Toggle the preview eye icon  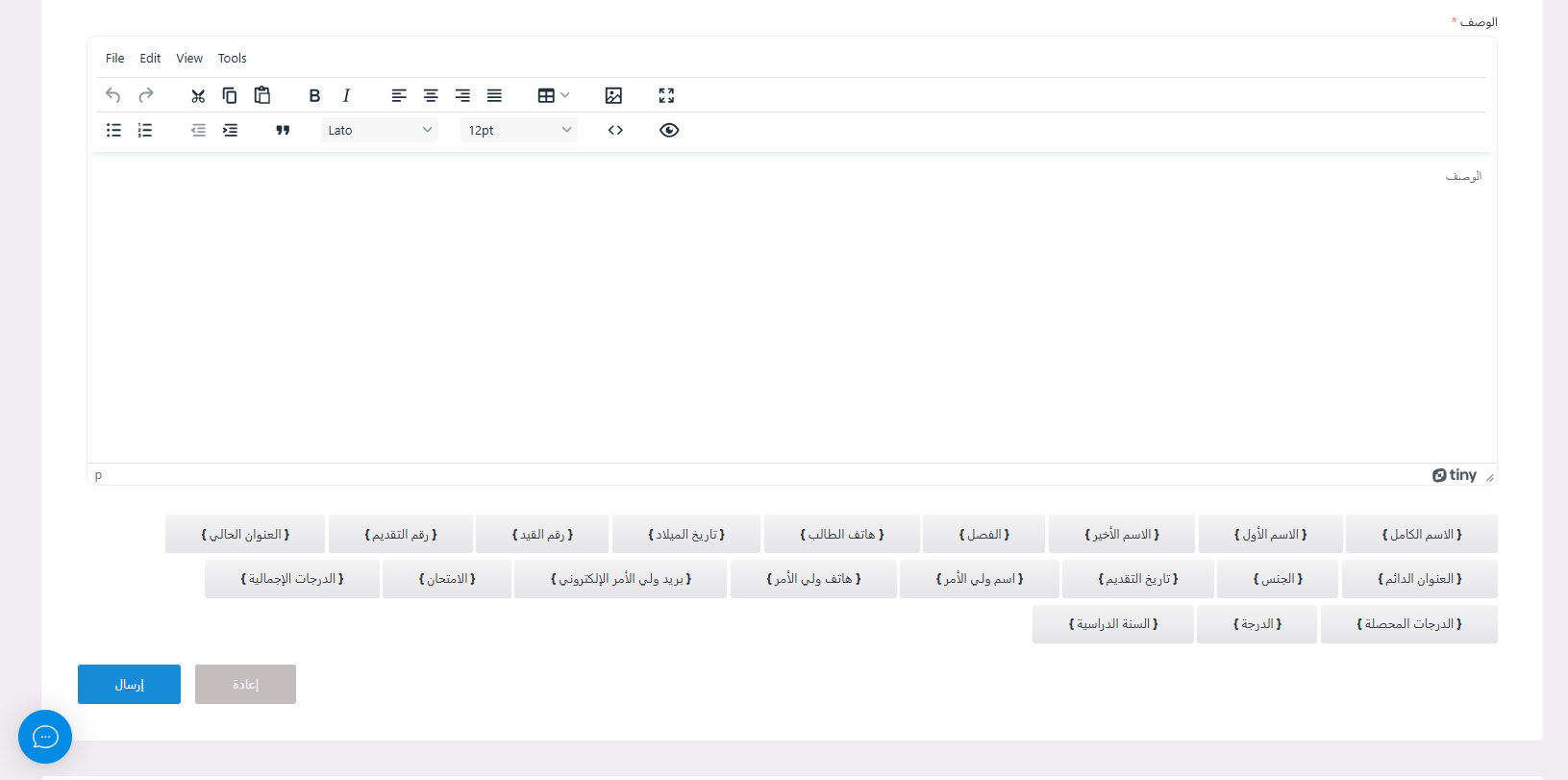[669, 130]
